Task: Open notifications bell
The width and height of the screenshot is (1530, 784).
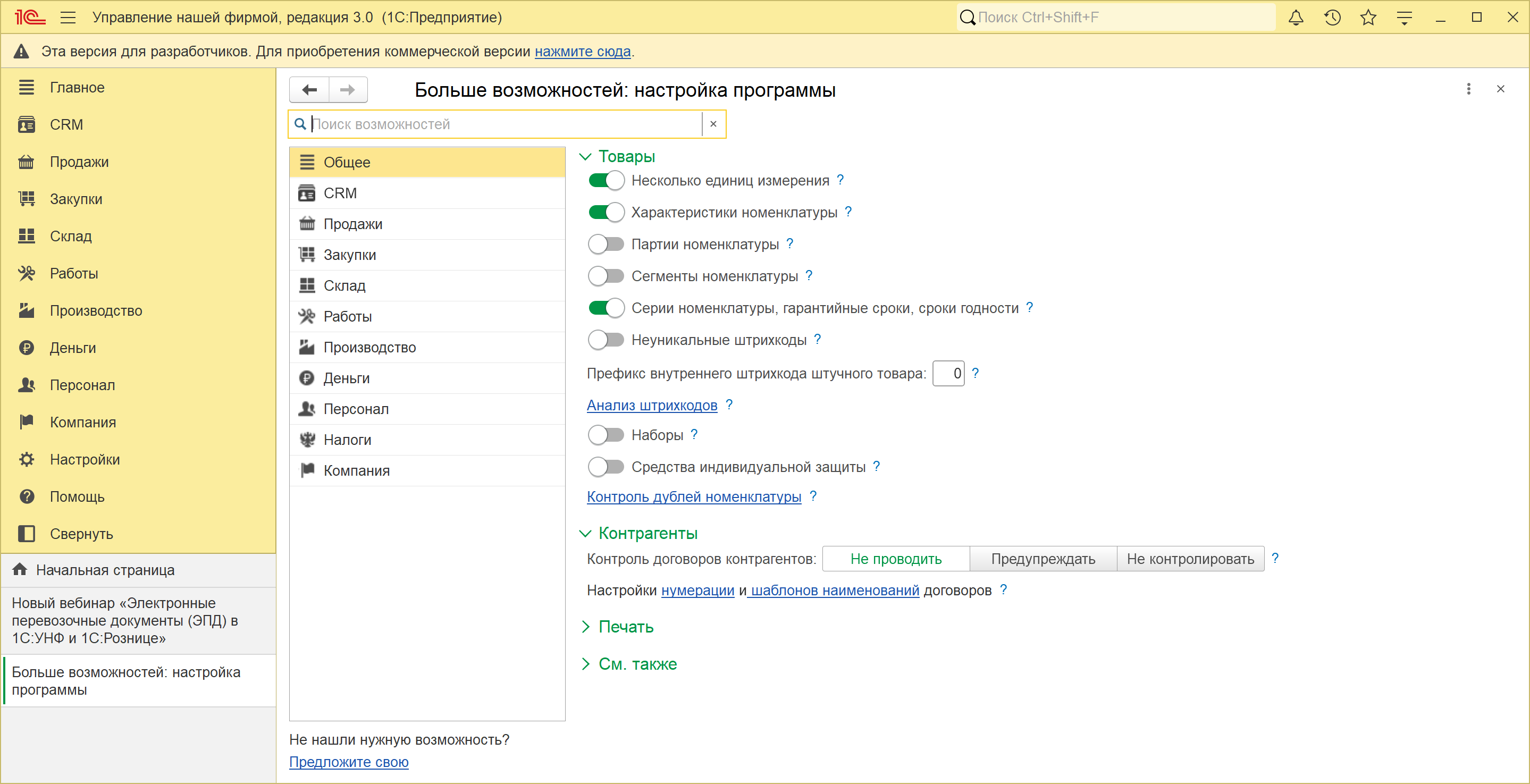Action: [1296, 17]
